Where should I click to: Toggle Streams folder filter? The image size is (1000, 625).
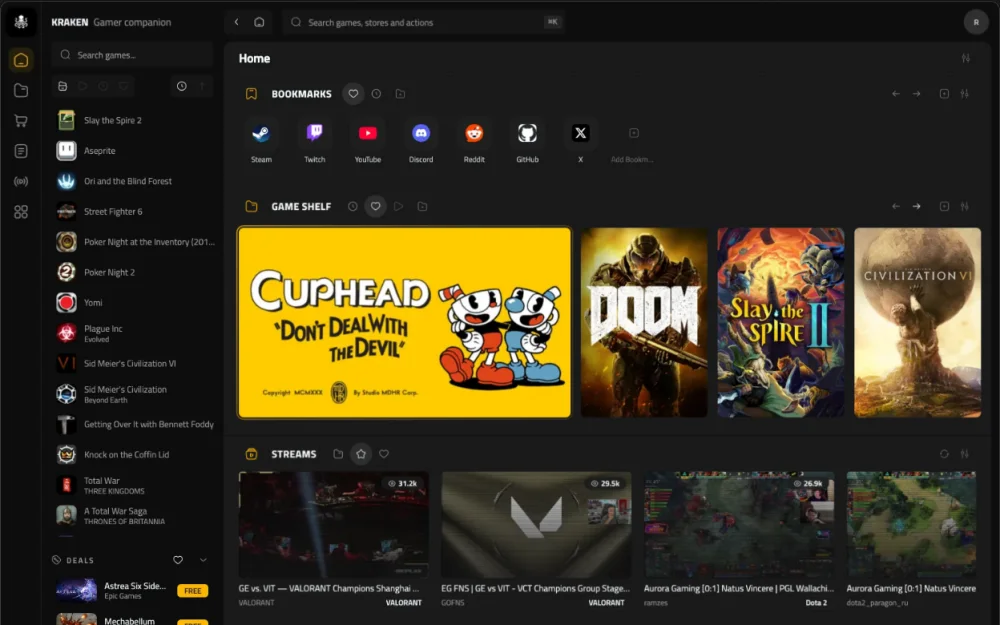tap(338, 454)
